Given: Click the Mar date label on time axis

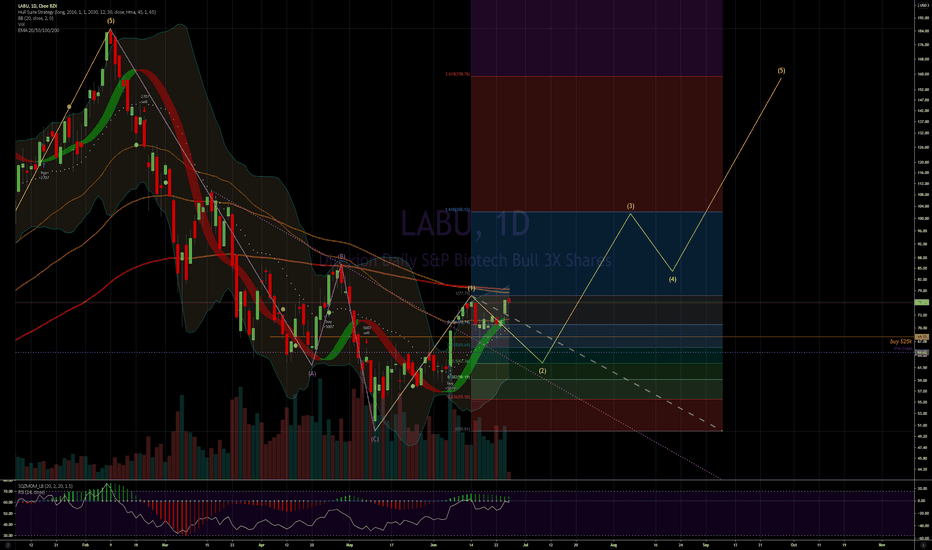Looking at the screenshot, I should pyautogui.click(x=165, y=544).
